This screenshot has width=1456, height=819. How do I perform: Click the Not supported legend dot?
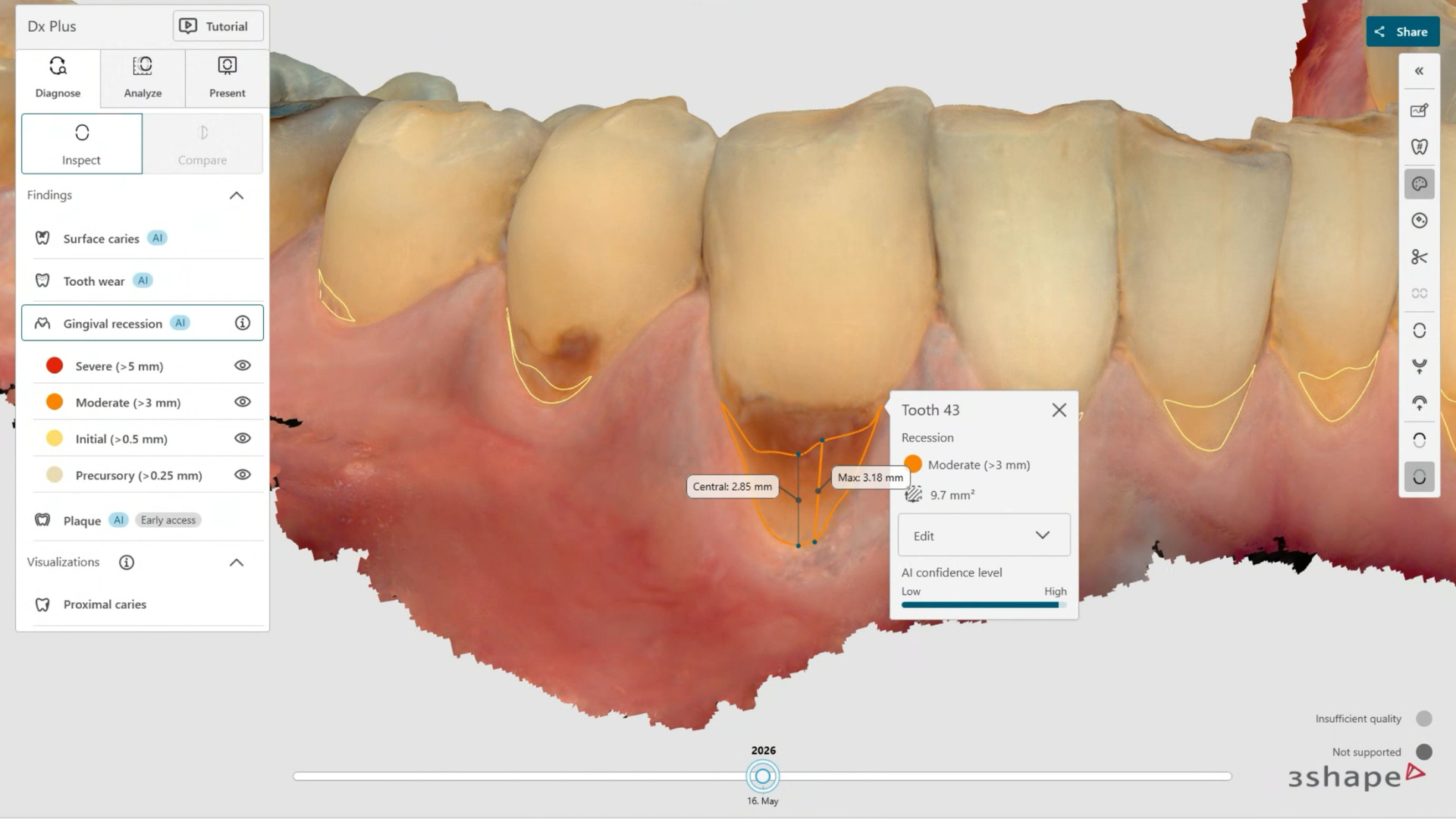pyautogui.click(x=1424, y=752)
